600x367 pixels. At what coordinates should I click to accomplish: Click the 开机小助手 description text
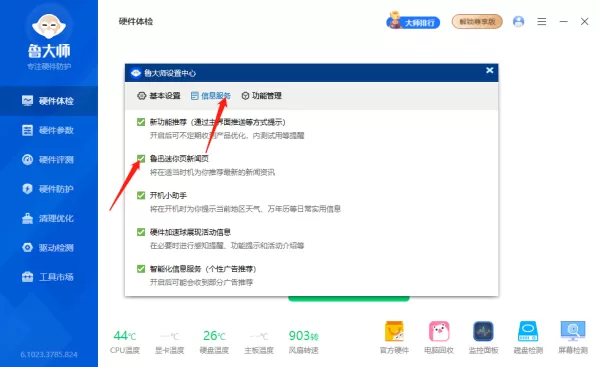tap(245, 209)
